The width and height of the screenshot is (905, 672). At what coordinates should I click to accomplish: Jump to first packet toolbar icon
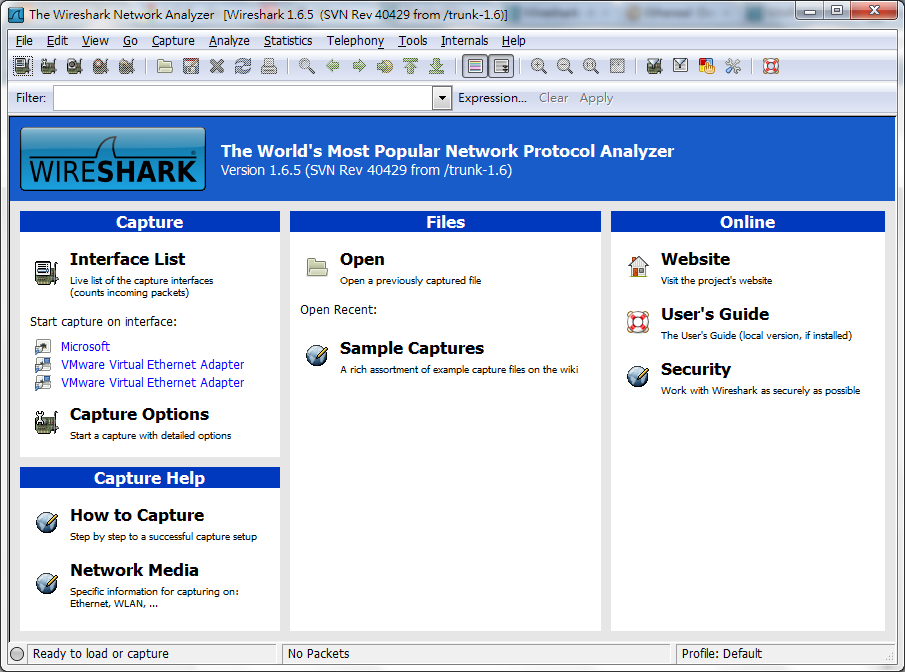pos(411,66)
